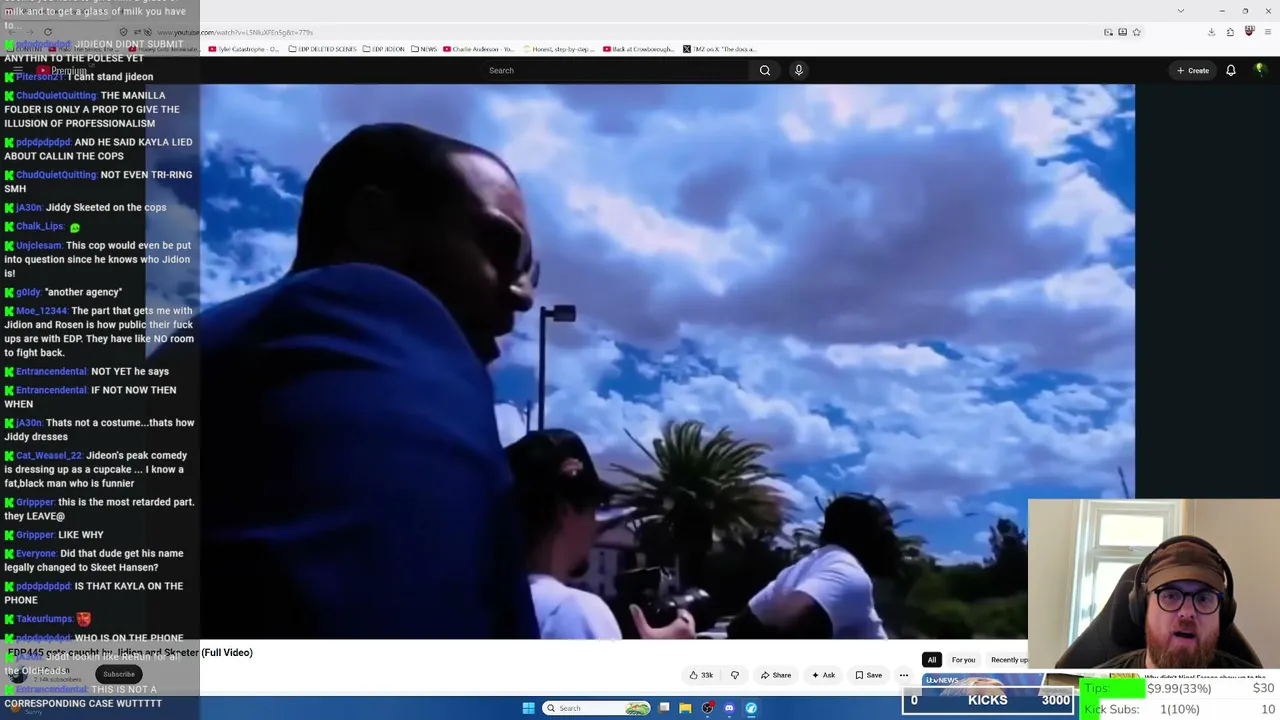The height and width of the screenshot is (720, 1280).
Task: Click chat username Chalk_Lips
Action: tap(40, 227)
